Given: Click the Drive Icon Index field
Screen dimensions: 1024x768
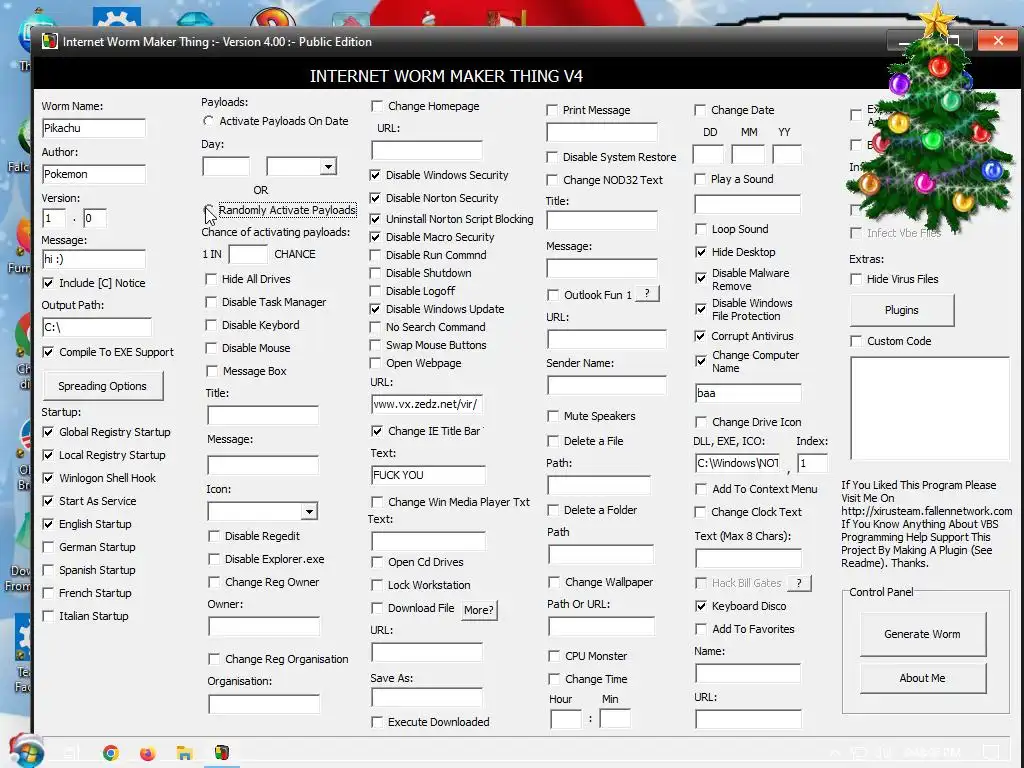Looking at the screenshot, I should [x=812, y=463].
